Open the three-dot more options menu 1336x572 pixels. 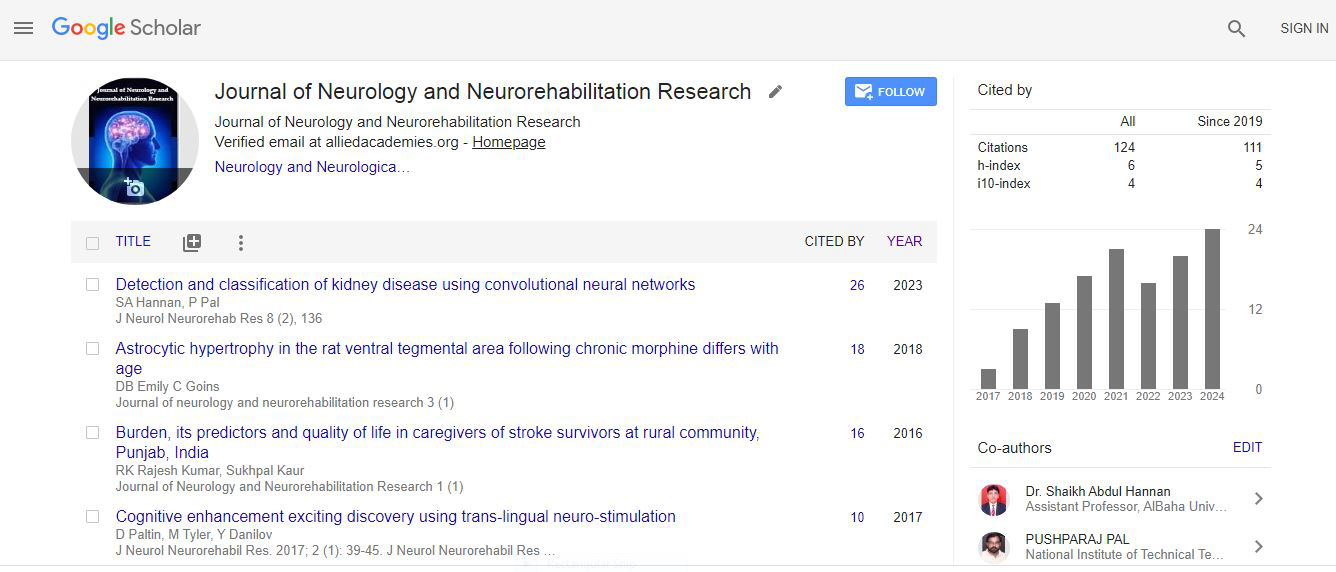pyautogui.click(x=240, y=242)
